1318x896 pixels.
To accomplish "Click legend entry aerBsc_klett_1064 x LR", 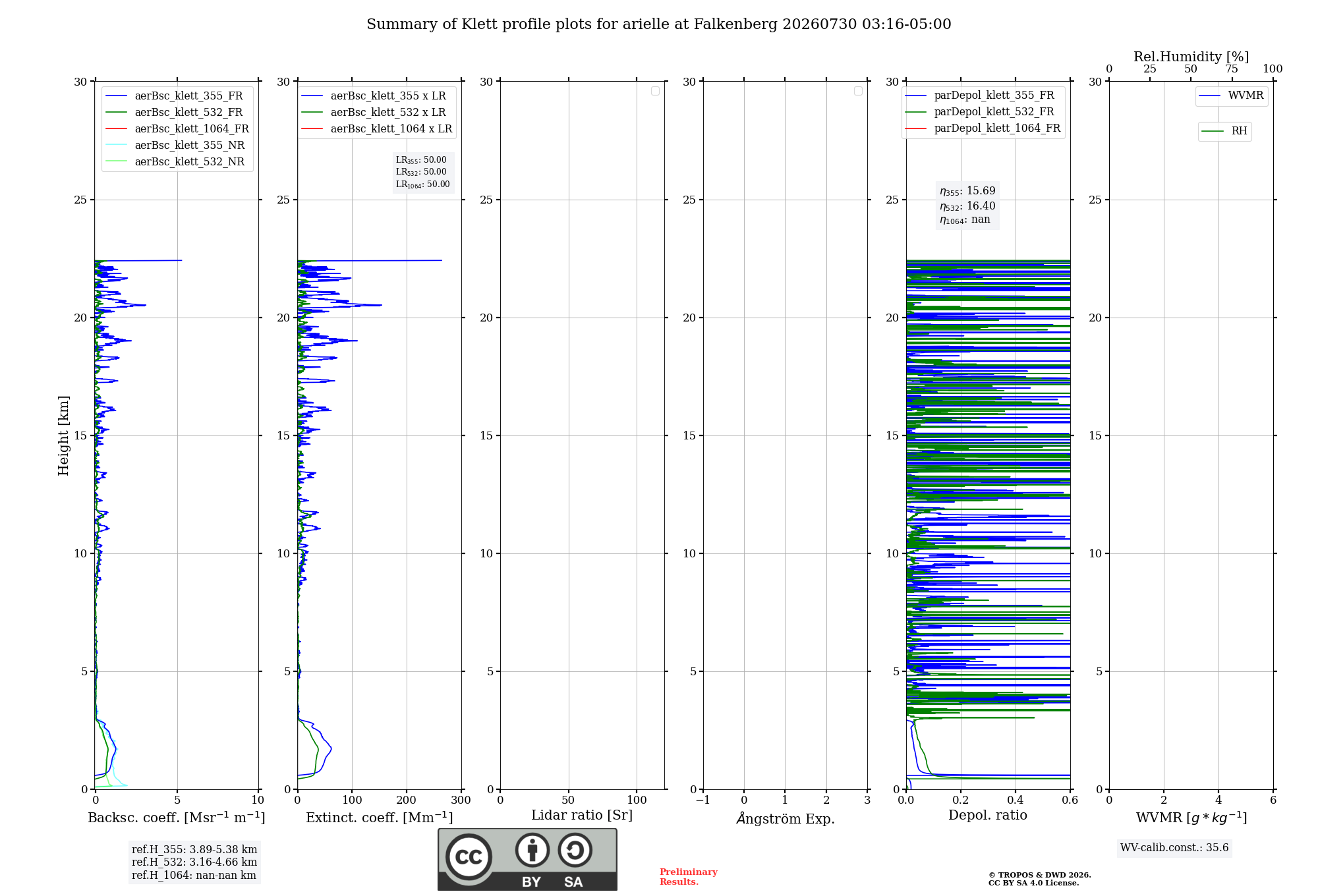I will click(377, 129).
